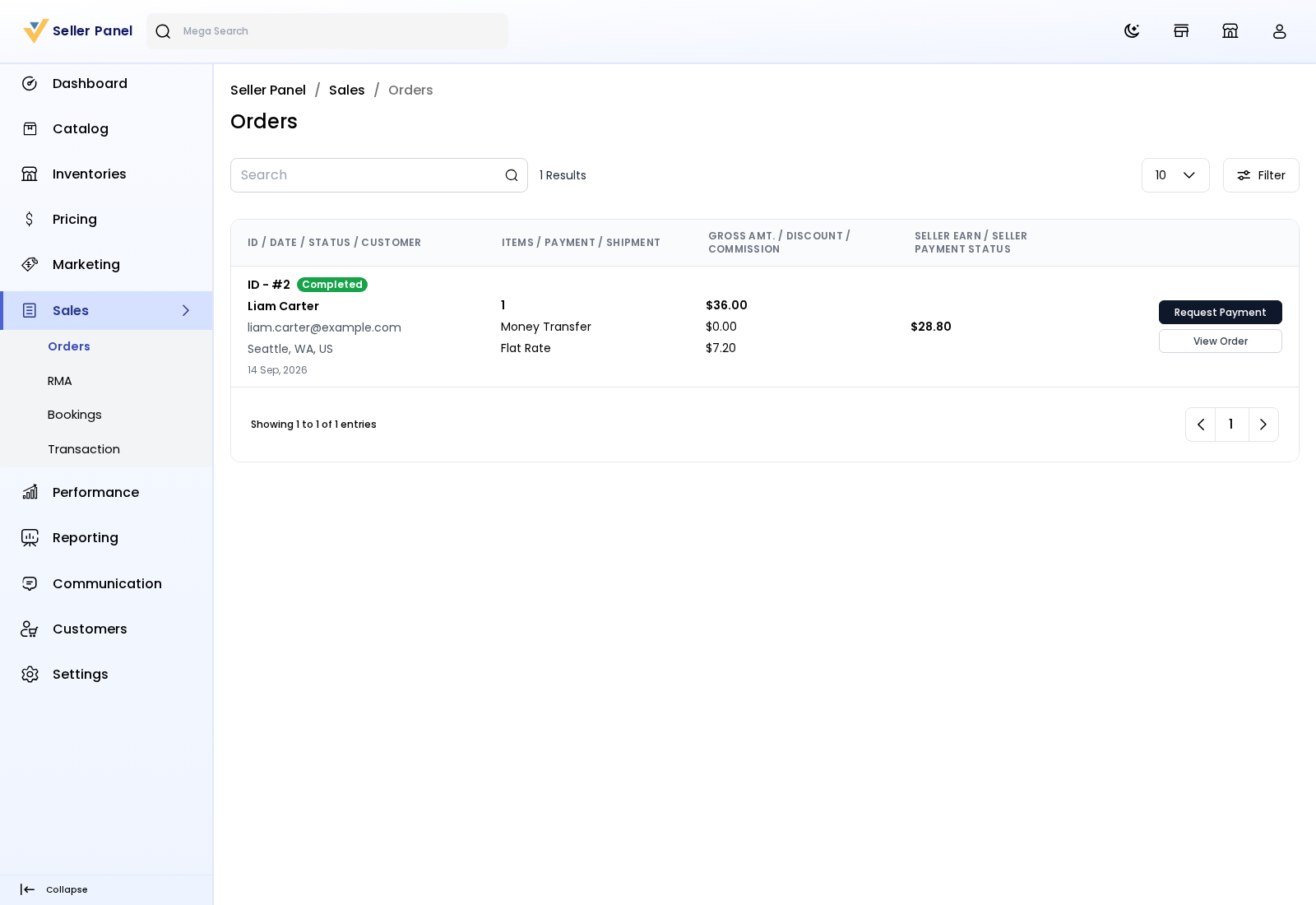Click the Pricing dollar icon

tap(30, 219)
